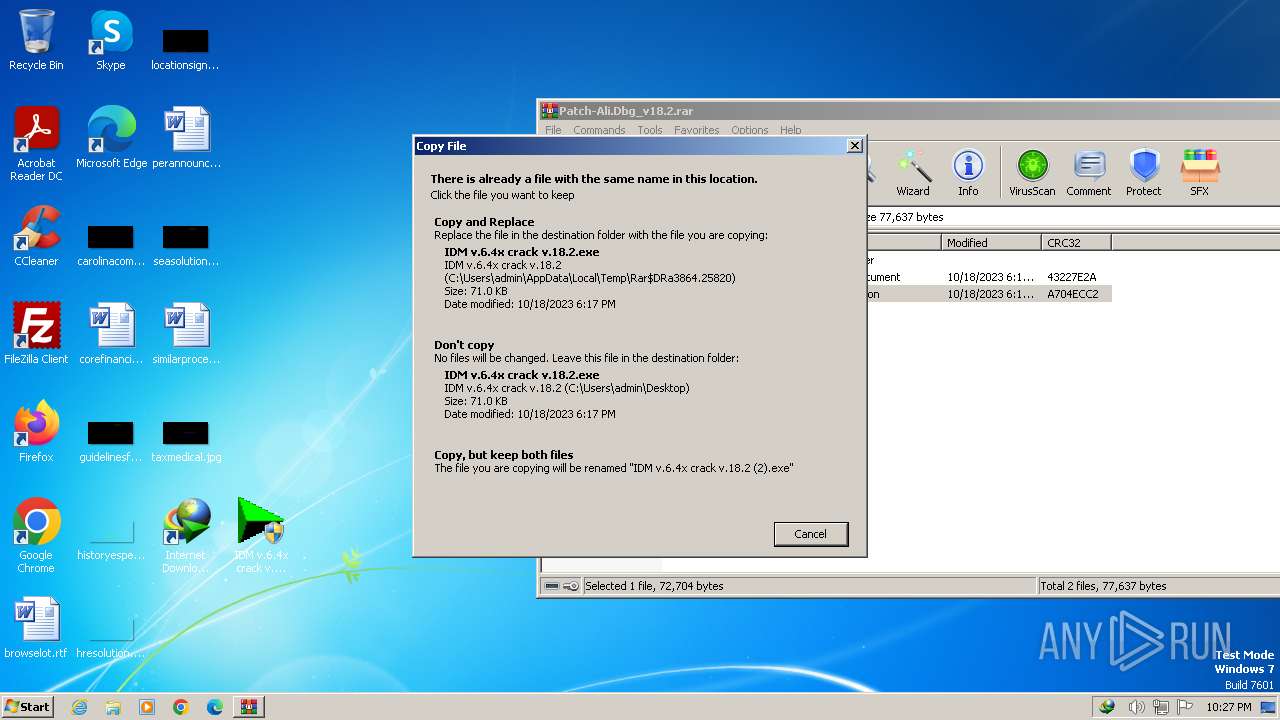Click the 10:27 PM taskbar clock

click(x=1229, y=707)
